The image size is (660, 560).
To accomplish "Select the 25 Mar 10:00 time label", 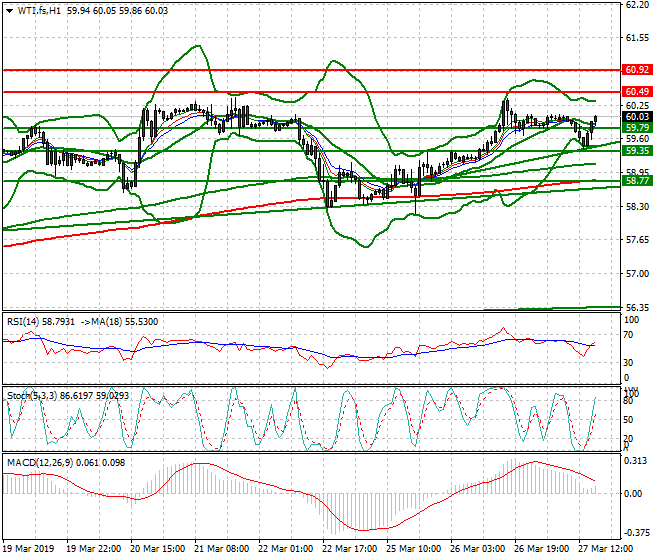I will (x=413, y=549).
